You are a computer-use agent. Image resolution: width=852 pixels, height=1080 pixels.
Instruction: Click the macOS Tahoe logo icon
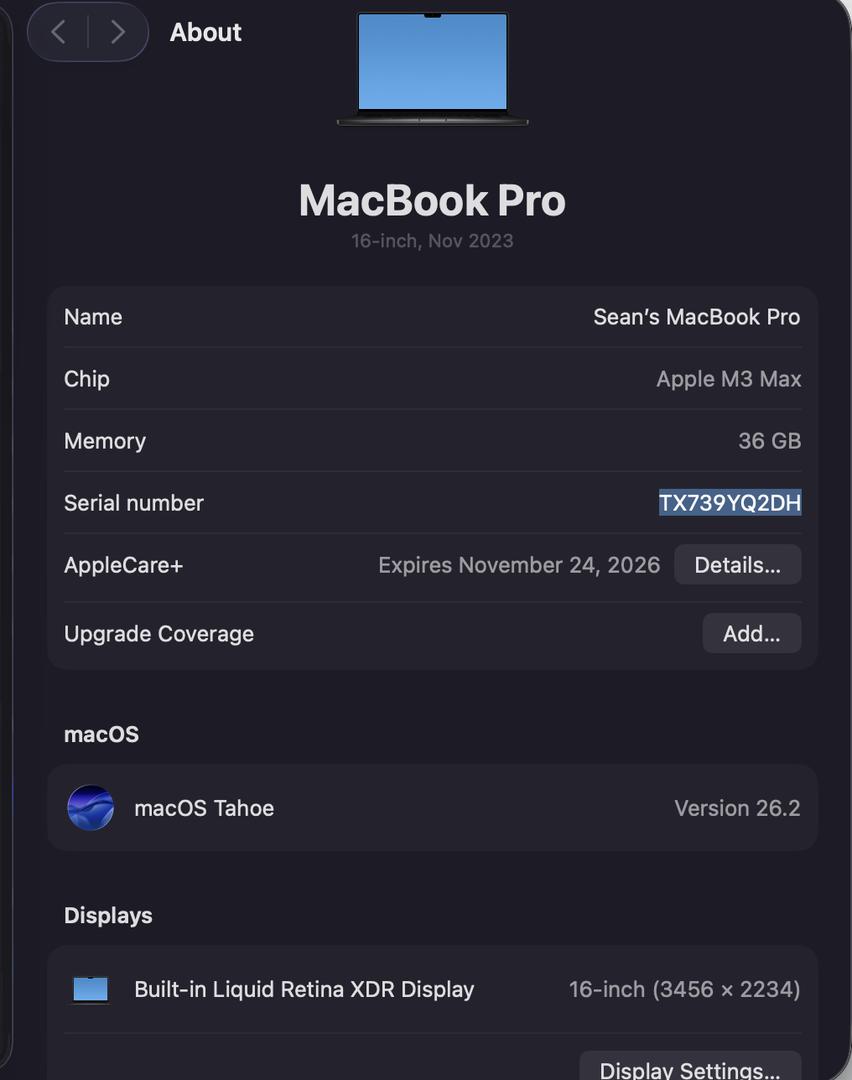tap(90, 808)
